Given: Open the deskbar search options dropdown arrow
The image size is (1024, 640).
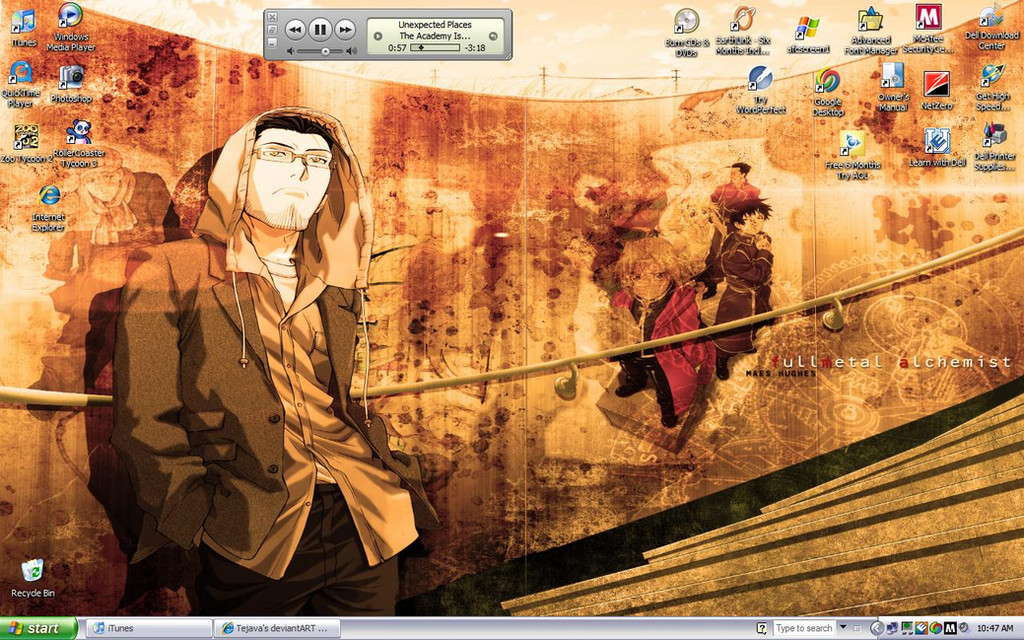Looking at the screenshot, I should coord(843,627).
